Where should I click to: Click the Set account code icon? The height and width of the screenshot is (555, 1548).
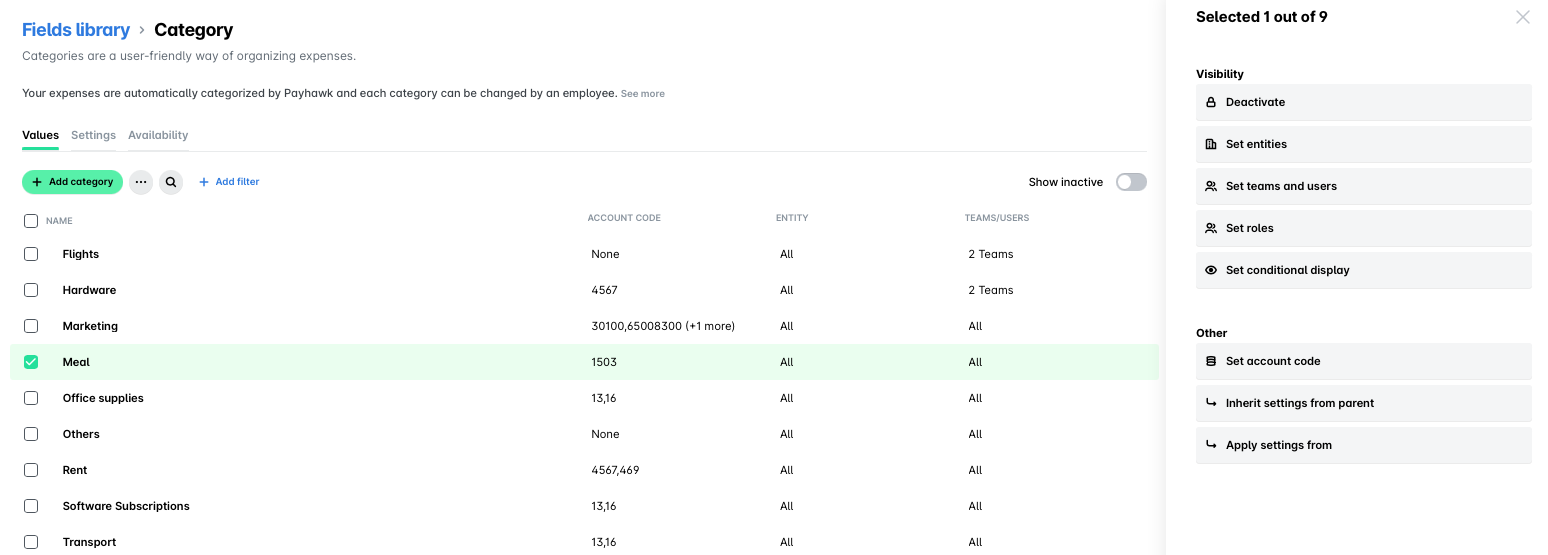pos(1211,361)
